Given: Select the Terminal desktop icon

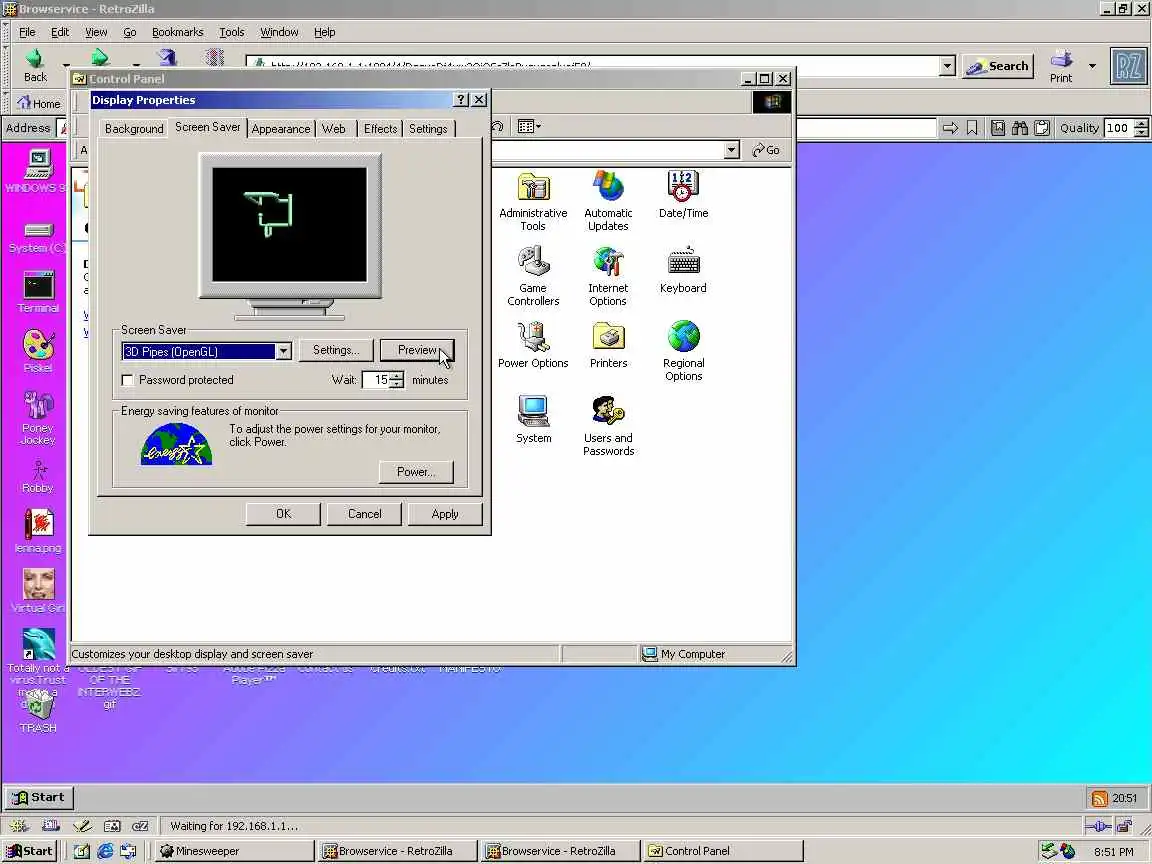Looking at the screenshot, I should (x=38, y=292).
